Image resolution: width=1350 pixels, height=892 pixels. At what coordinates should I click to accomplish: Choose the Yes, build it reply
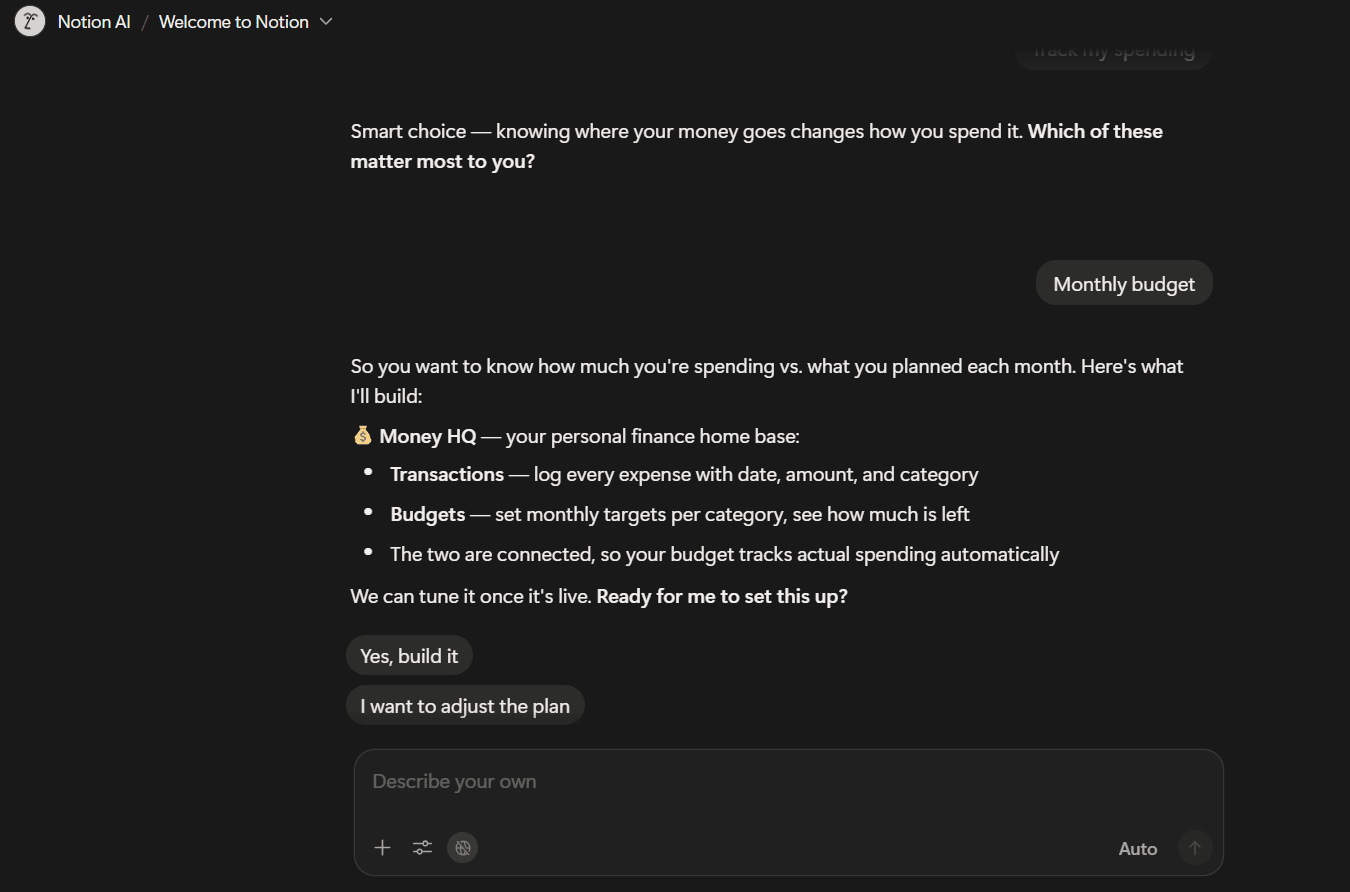coord(409,656)
